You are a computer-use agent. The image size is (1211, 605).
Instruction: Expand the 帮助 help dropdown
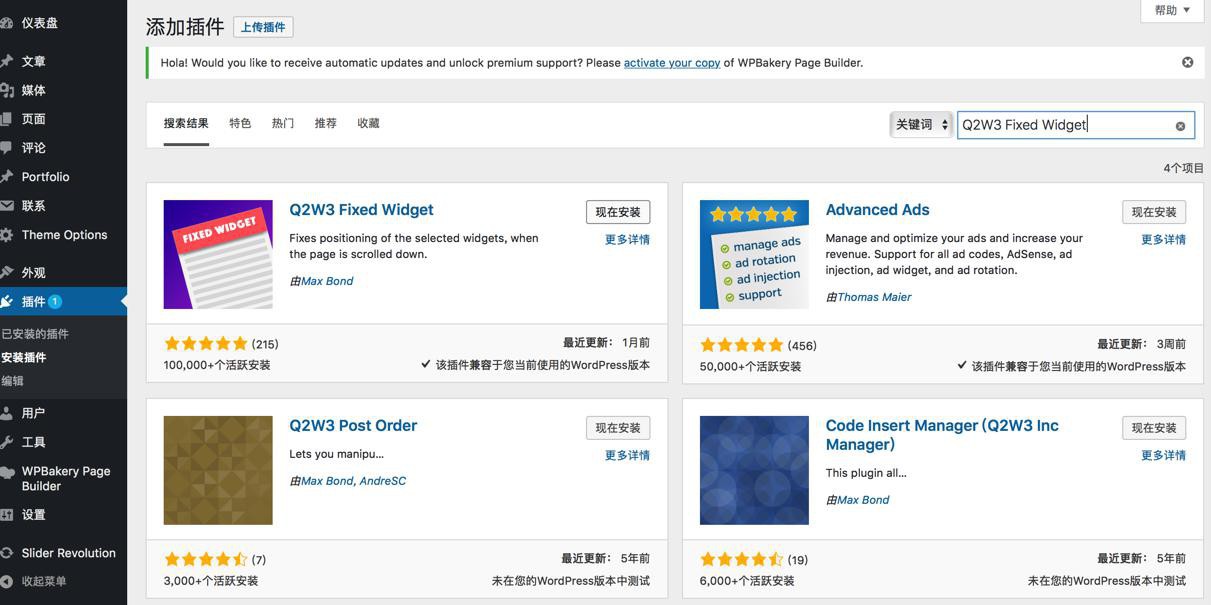tap(1171, 10)
